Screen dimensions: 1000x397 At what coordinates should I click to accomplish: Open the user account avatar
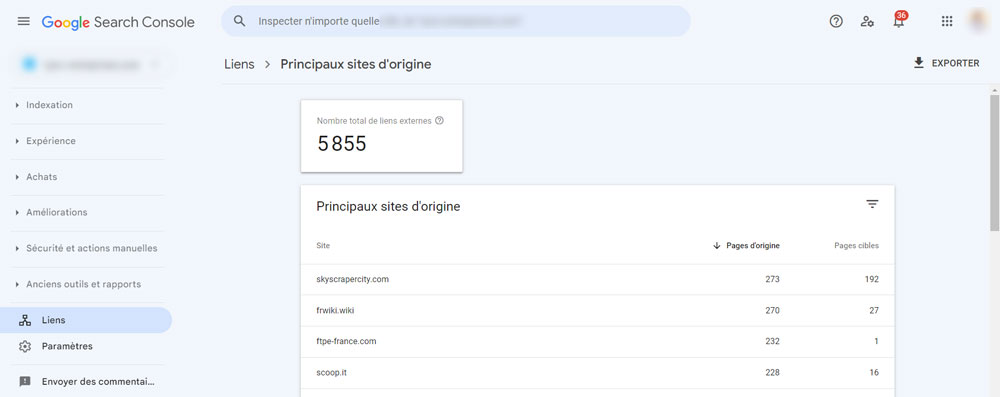(x=978, y=21)
